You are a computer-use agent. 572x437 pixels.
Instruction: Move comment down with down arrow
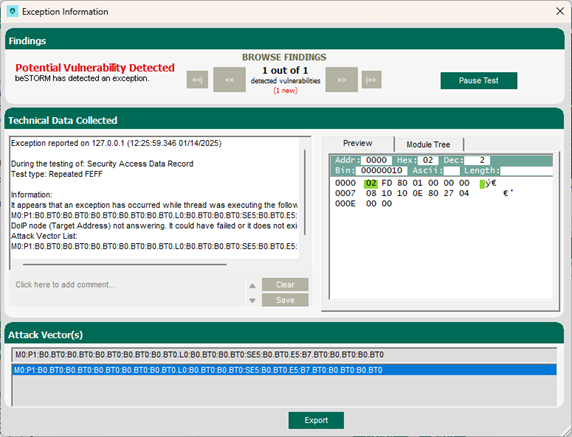coord(252,301)
